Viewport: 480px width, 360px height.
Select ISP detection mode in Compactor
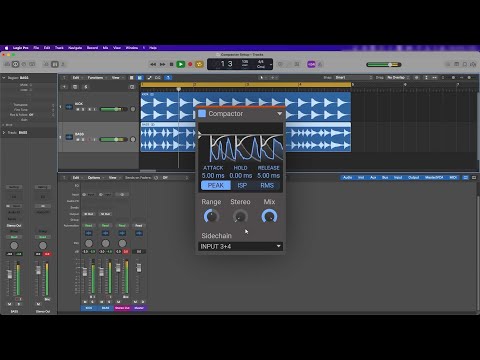[242, 185]
